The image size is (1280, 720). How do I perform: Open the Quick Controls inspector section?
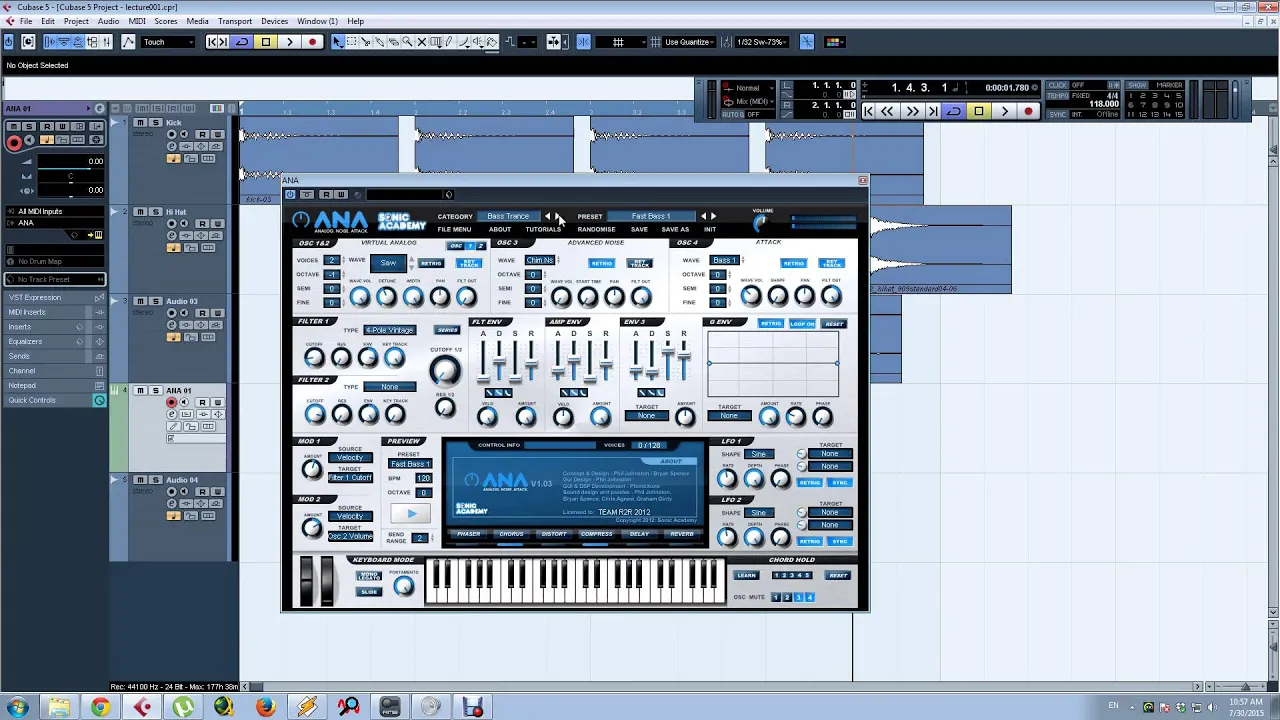coord(55,400)
